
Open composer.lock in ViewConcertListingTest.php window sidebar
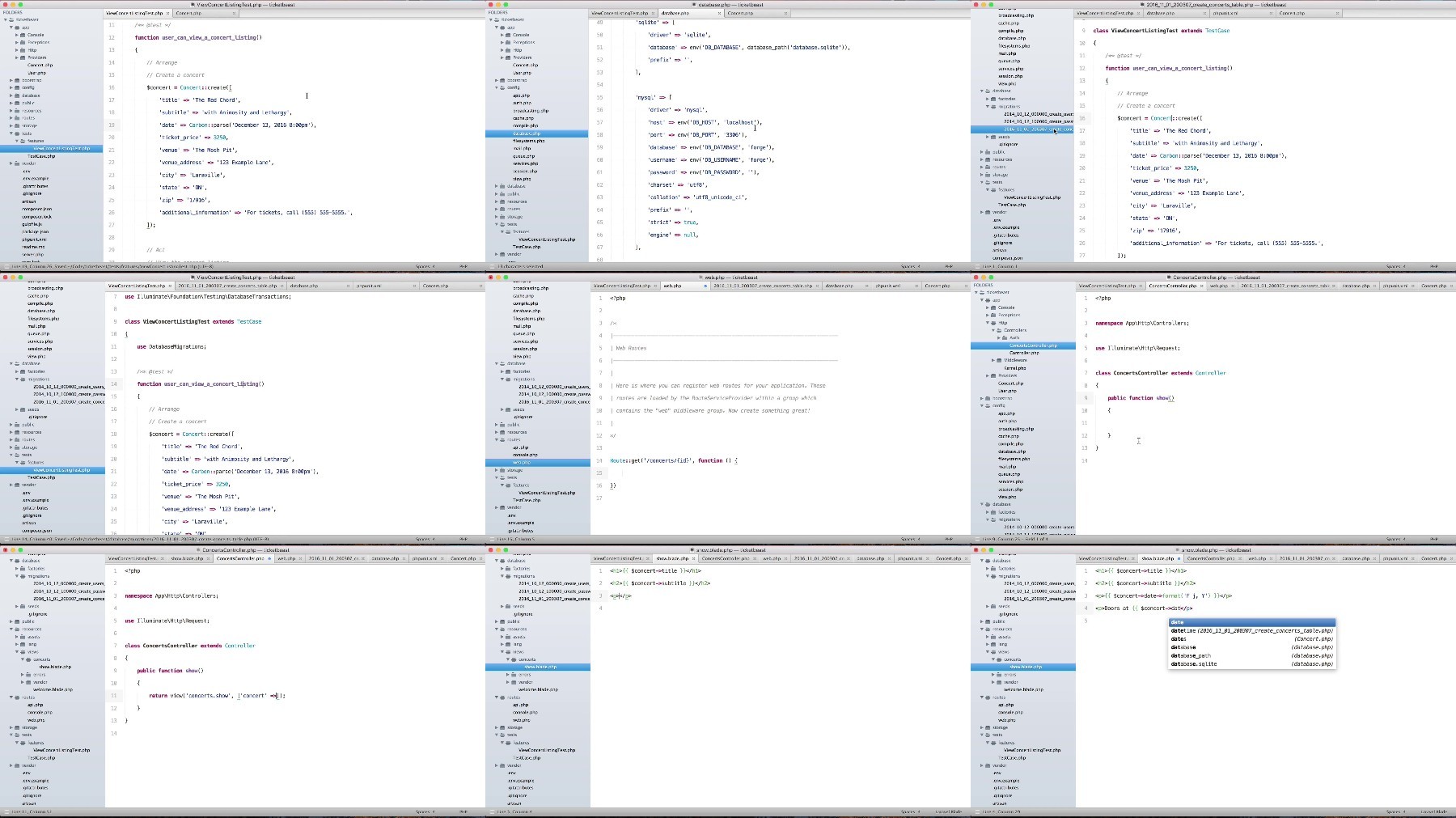click(x=36, y=217)
